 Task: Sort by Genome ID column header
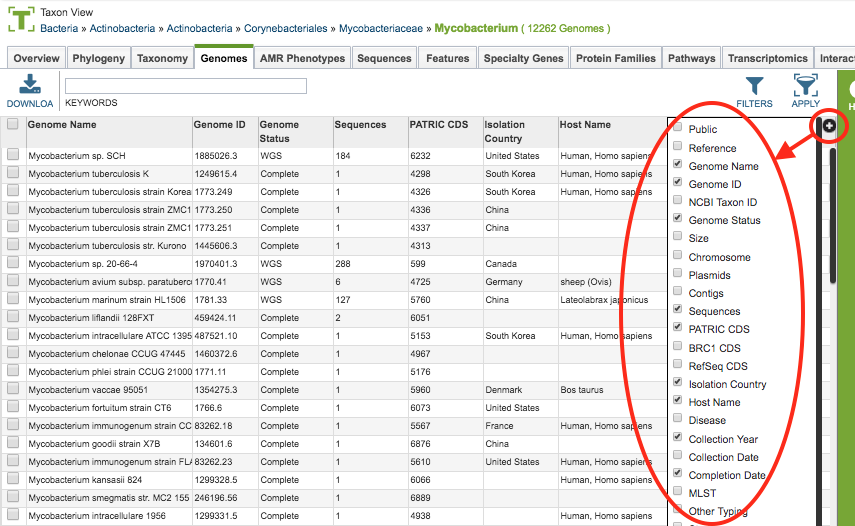pos(225,131)
